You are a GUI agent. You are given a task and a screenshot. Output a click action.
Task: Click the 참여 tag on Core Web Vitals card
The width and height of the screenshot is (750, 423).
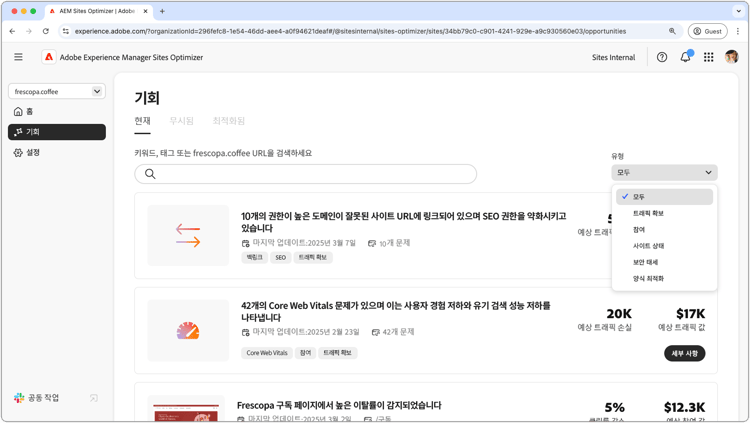[305, 353]
